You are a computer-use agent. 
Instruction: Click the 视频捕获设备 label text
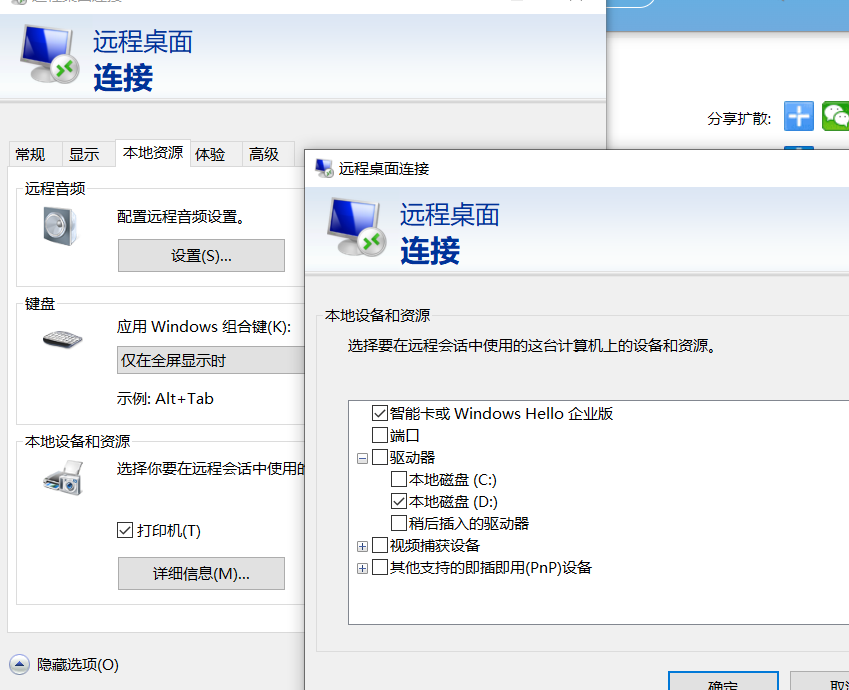(435, 545)
